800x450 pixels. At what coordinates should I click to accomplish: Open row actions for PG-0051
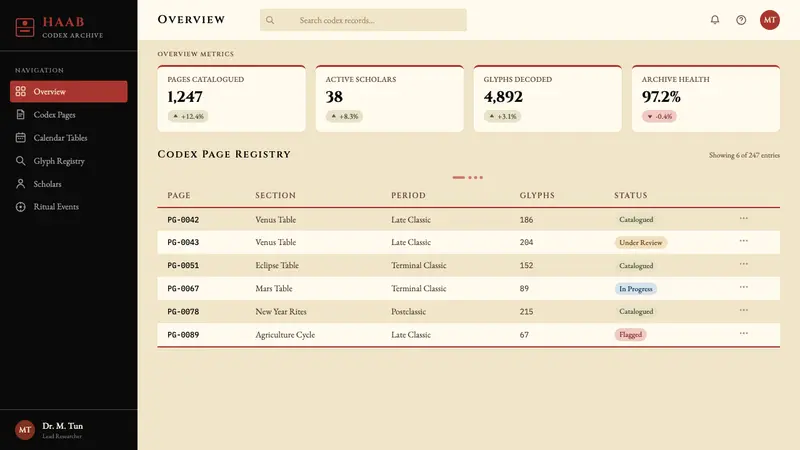743,264
